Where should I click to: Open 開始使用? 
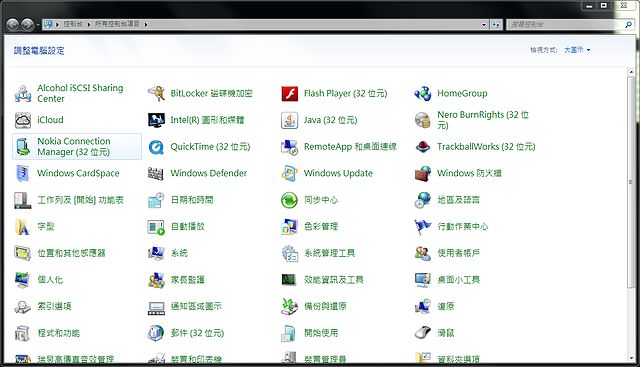[321, 333]
